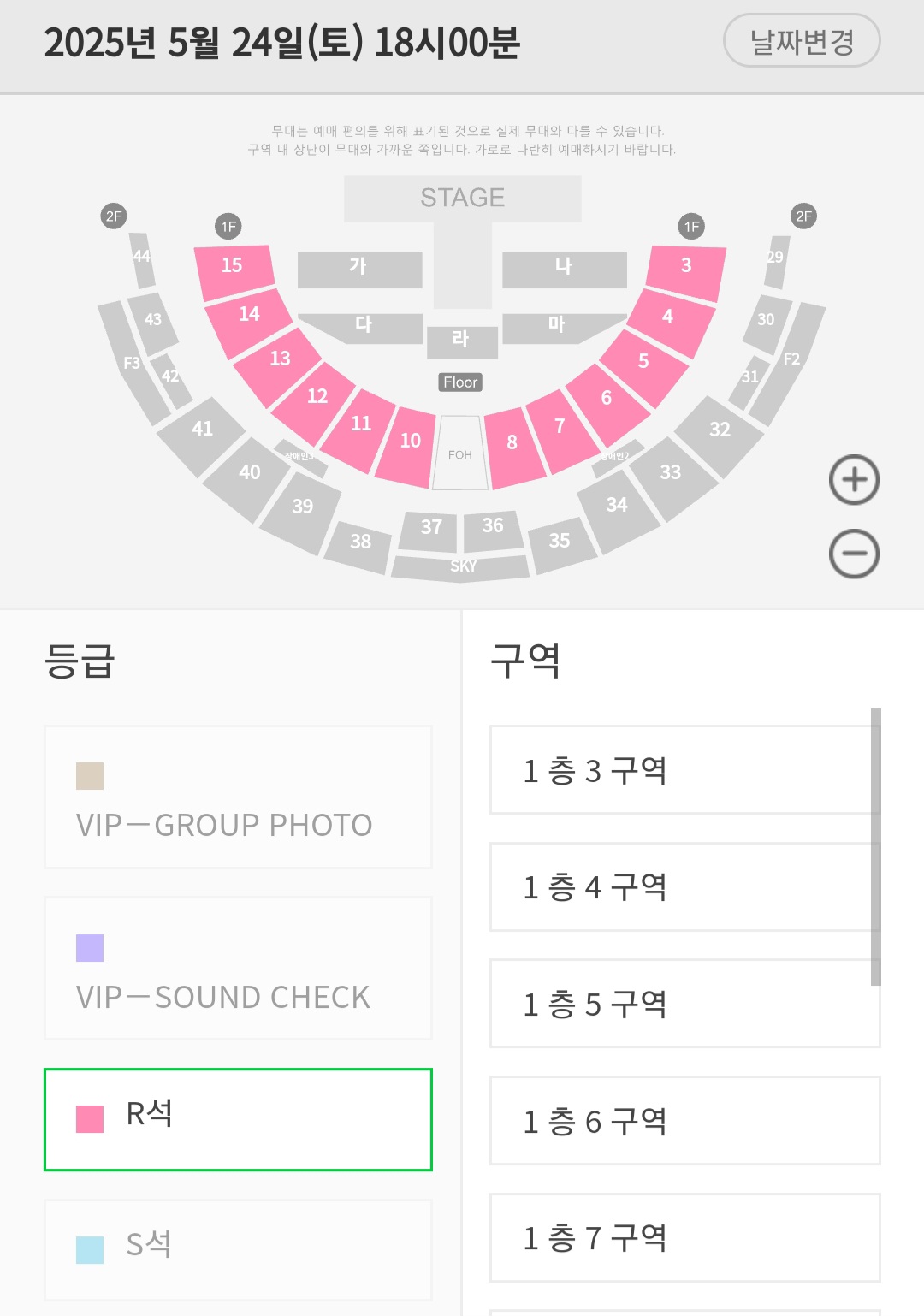
Task: Click the 1층 4구역 zone entry
Action: coord(683,887)
